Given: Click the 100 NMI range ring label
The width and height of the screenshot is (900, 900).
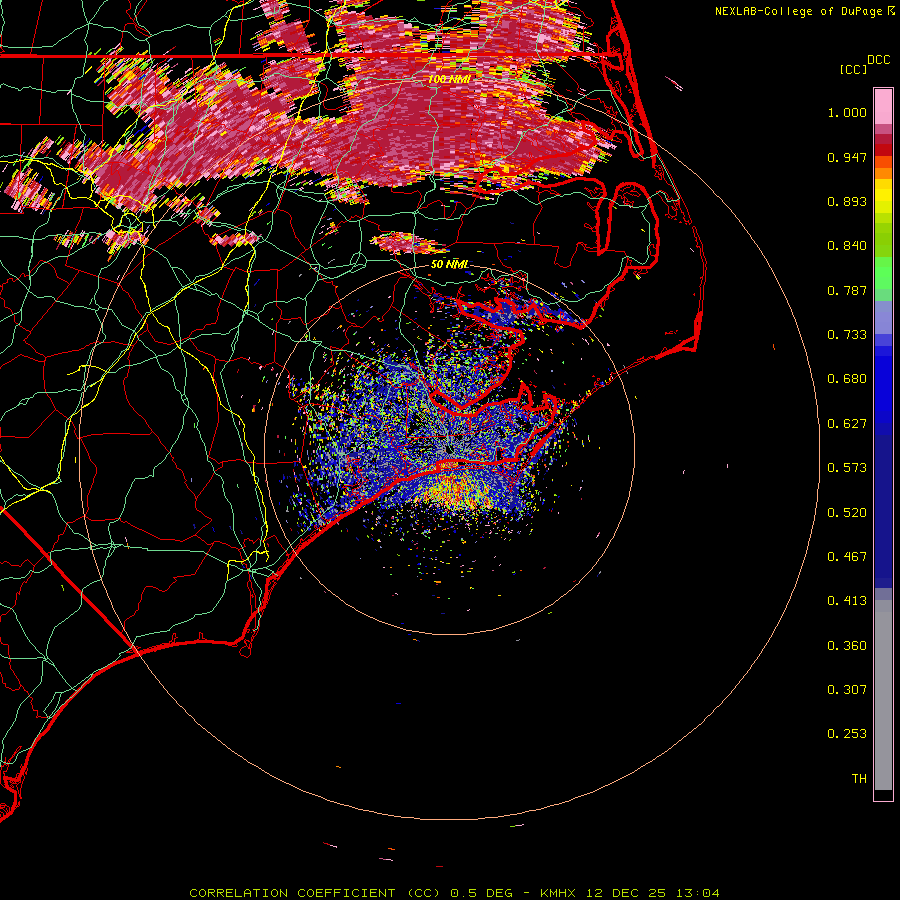Looking at the screenshot, I should coord(449,79).
